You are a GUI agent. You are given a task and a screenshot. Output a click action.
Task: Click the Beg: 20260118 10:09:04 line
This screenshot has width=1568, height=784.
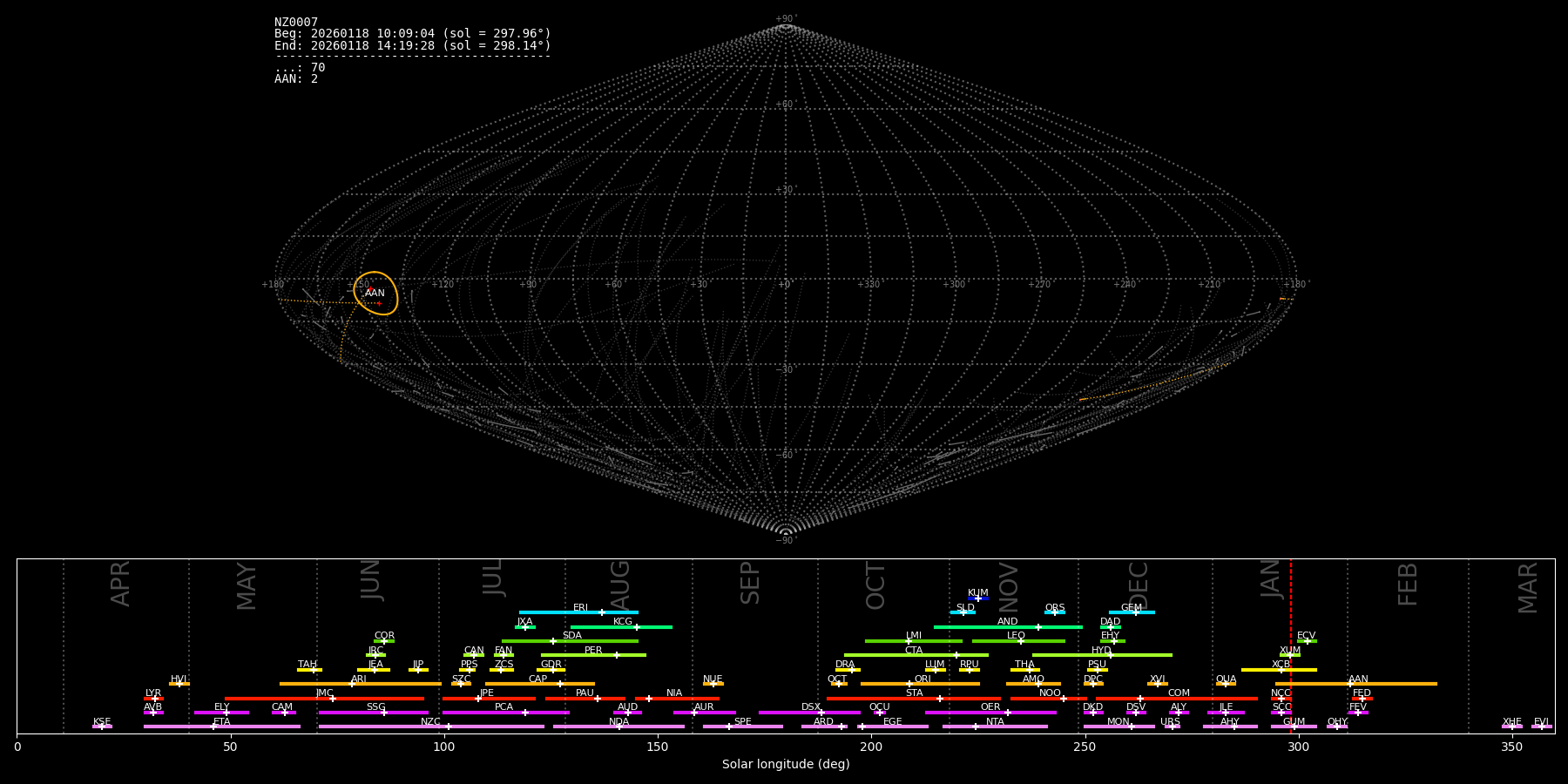[413, 34]
